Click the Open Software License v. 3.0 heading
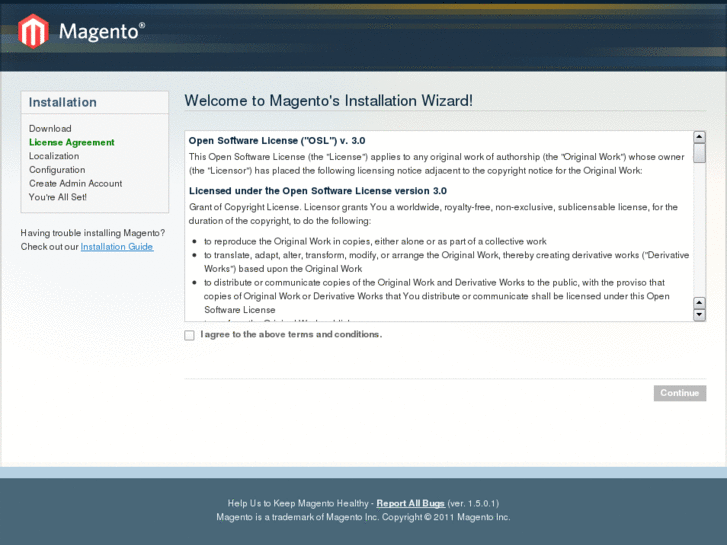The width and height of the screenshot is (727, 545). point(277,141)
